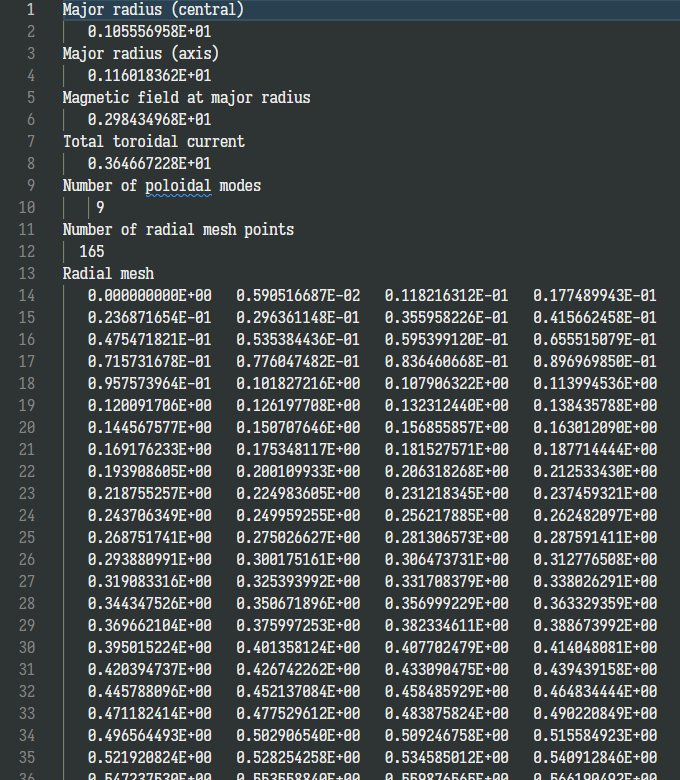Viewport: 680px width, 780px height.
Task: Select the value 0.116018362E+01
Action: [x=149, y=75]
